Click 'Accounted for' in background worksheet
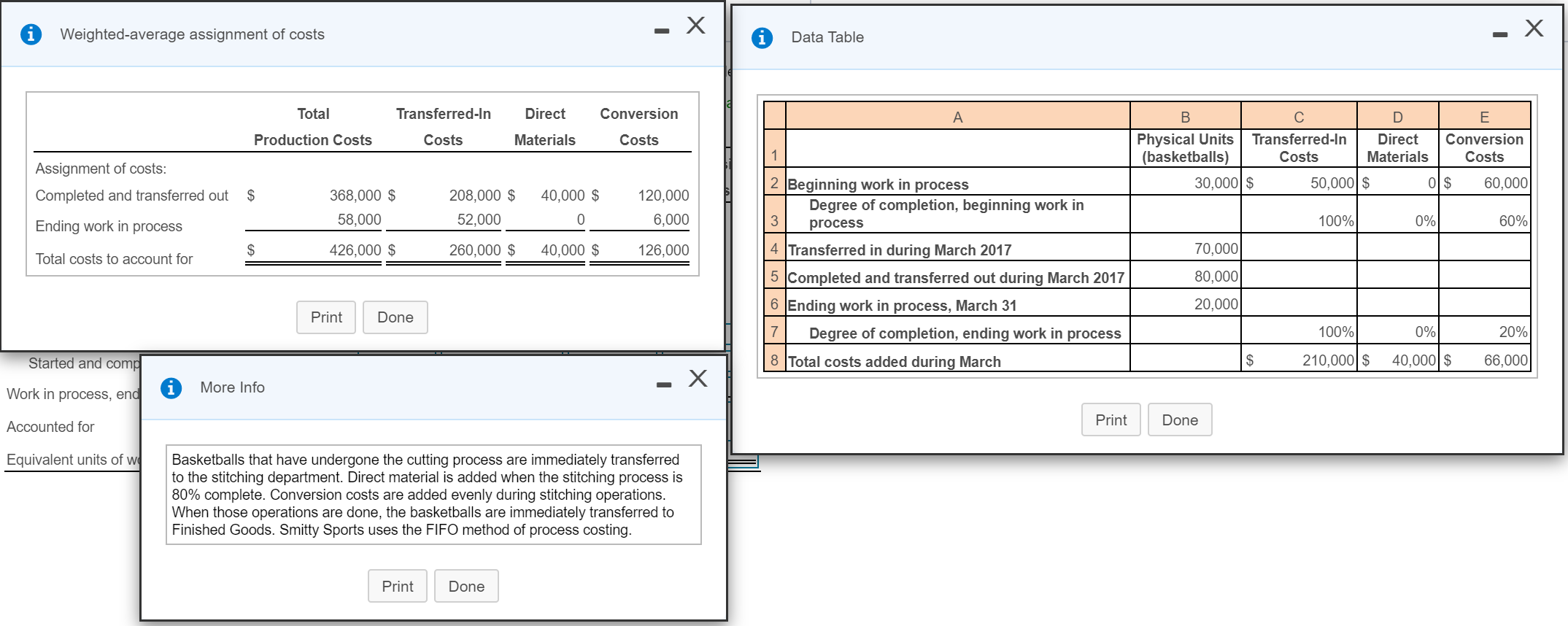The width and height of the screenshot is (1568, 626). (x=50, y=427)
